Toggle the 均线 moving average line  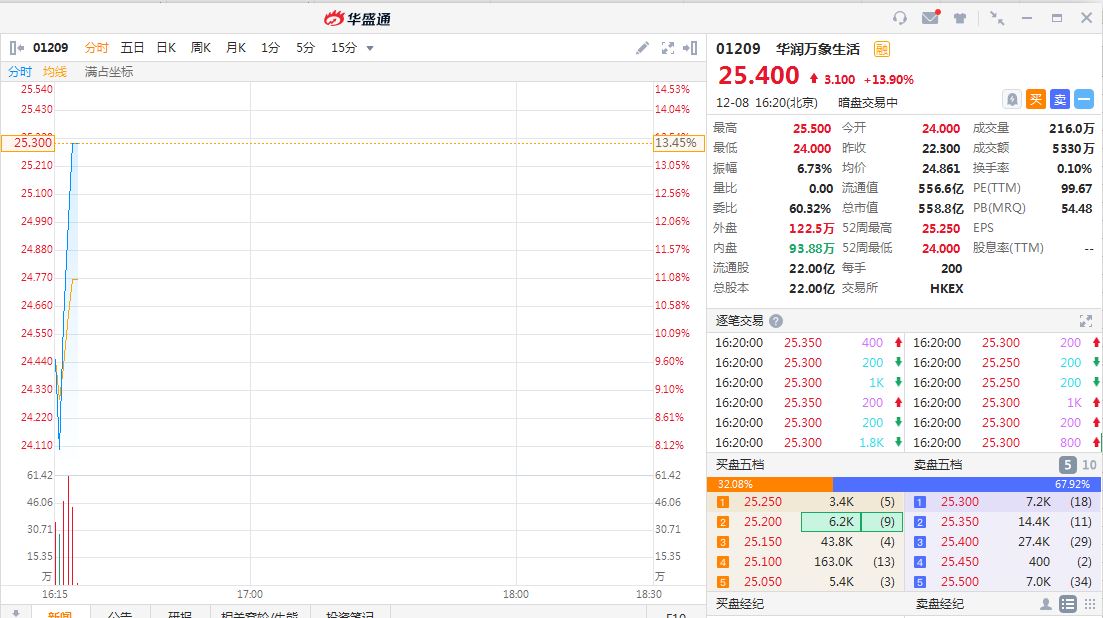[x=55, y=72]
